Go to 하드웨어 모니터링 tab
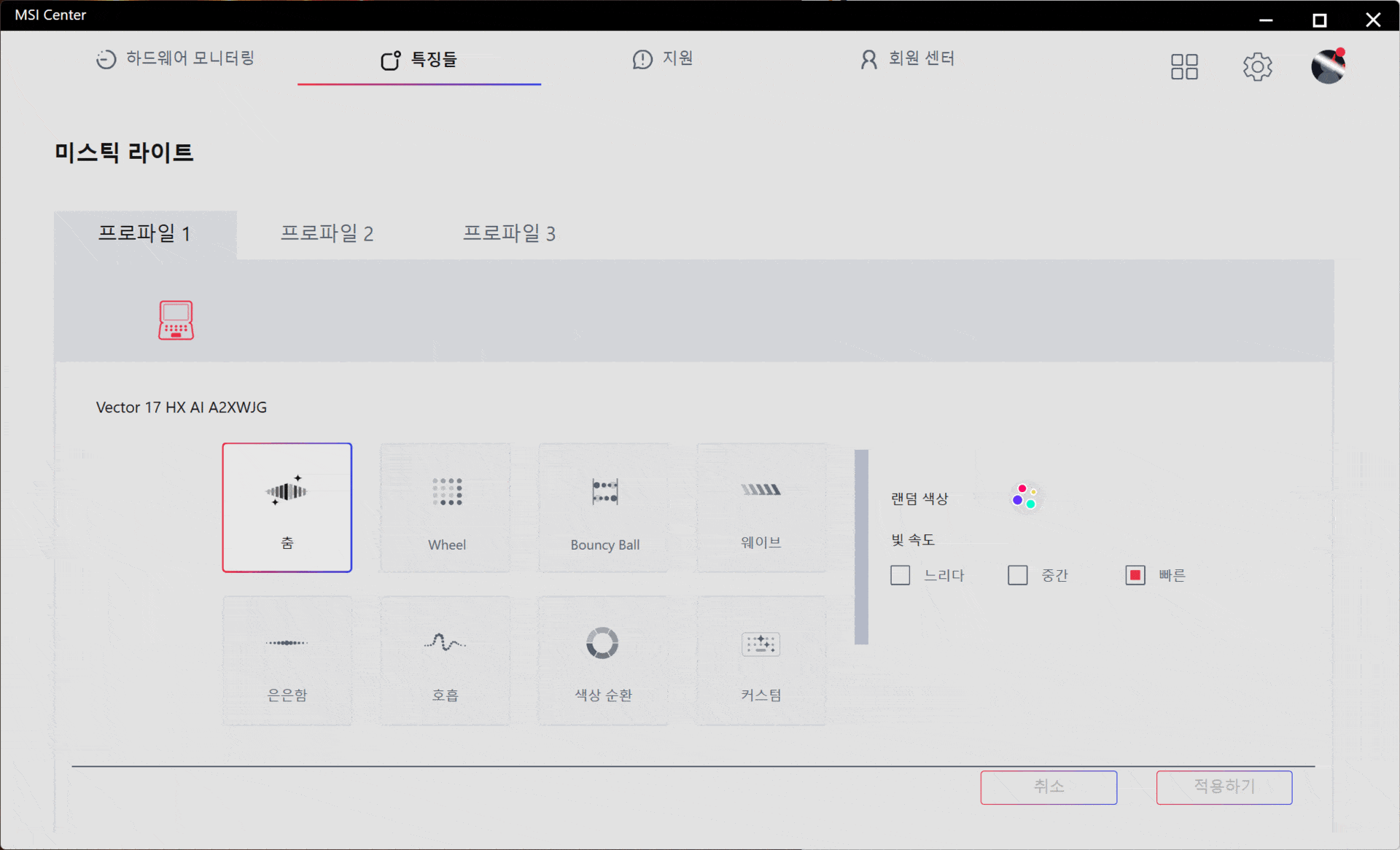 click(175, 58)
